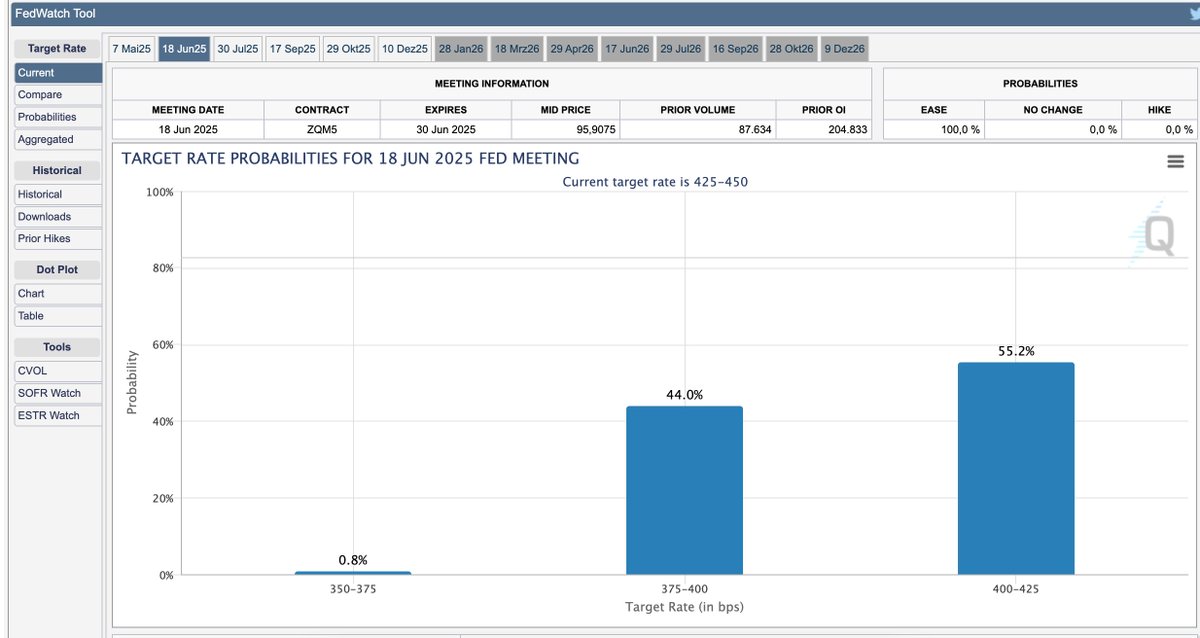Open the Aggregated view in sidebar
Viewport: 1200px width, 638px height.
(58, 140)
